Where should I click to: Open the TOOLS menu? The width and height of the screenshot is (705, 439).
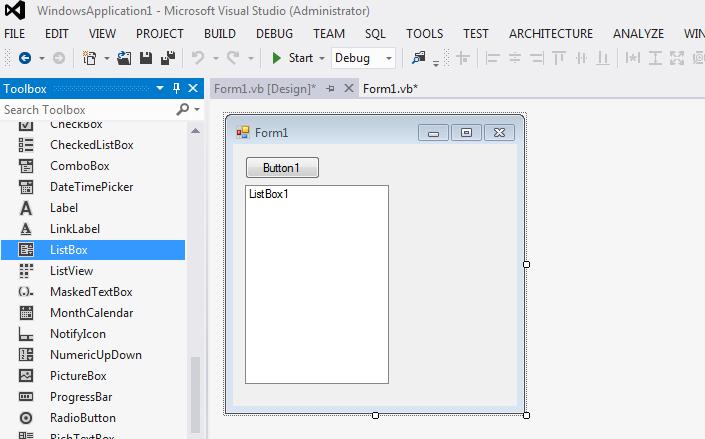click(425, 34)
